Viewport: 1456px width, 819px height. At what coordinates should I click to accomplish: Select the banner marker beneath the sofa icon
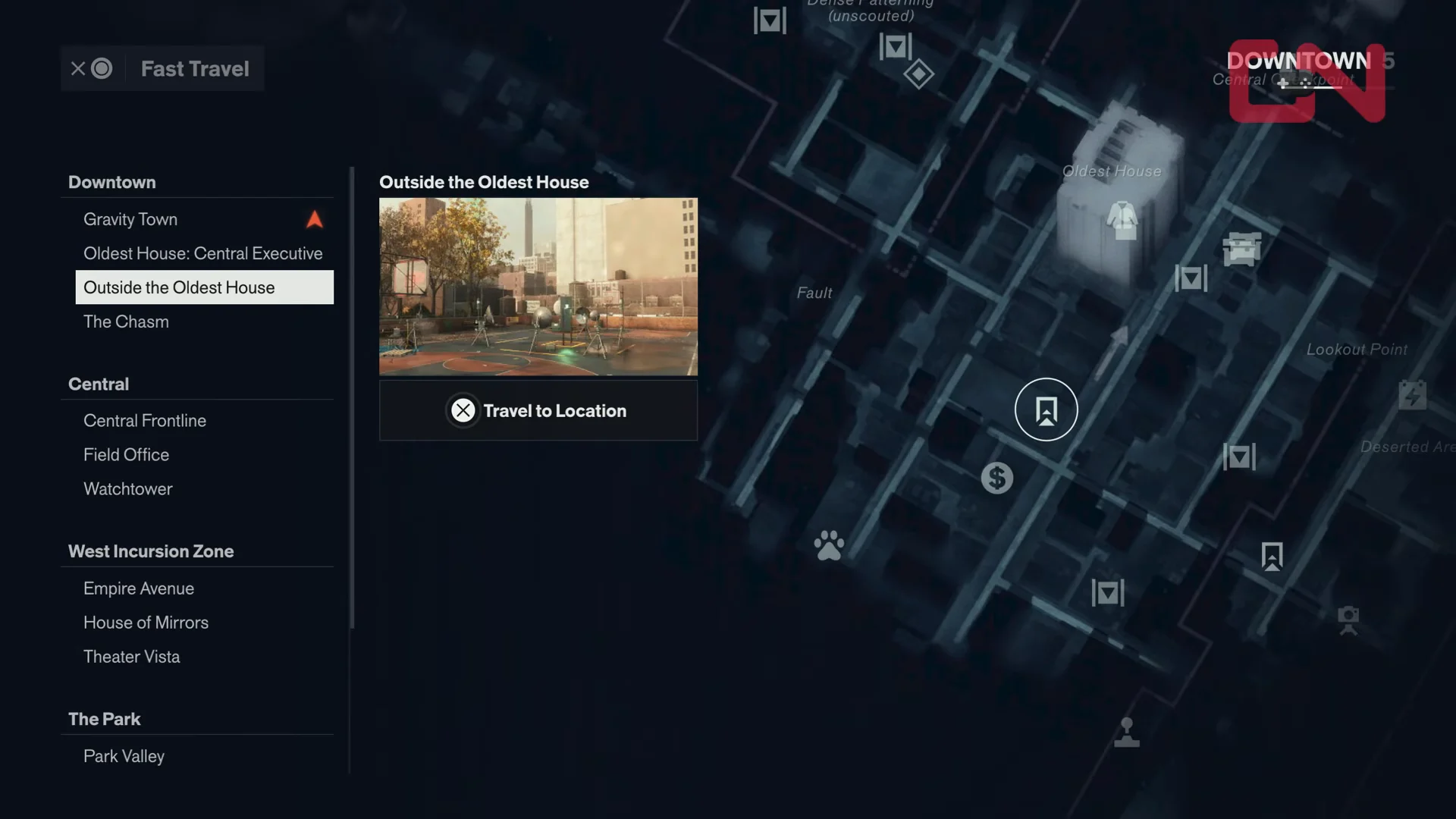click(1191, 278)
